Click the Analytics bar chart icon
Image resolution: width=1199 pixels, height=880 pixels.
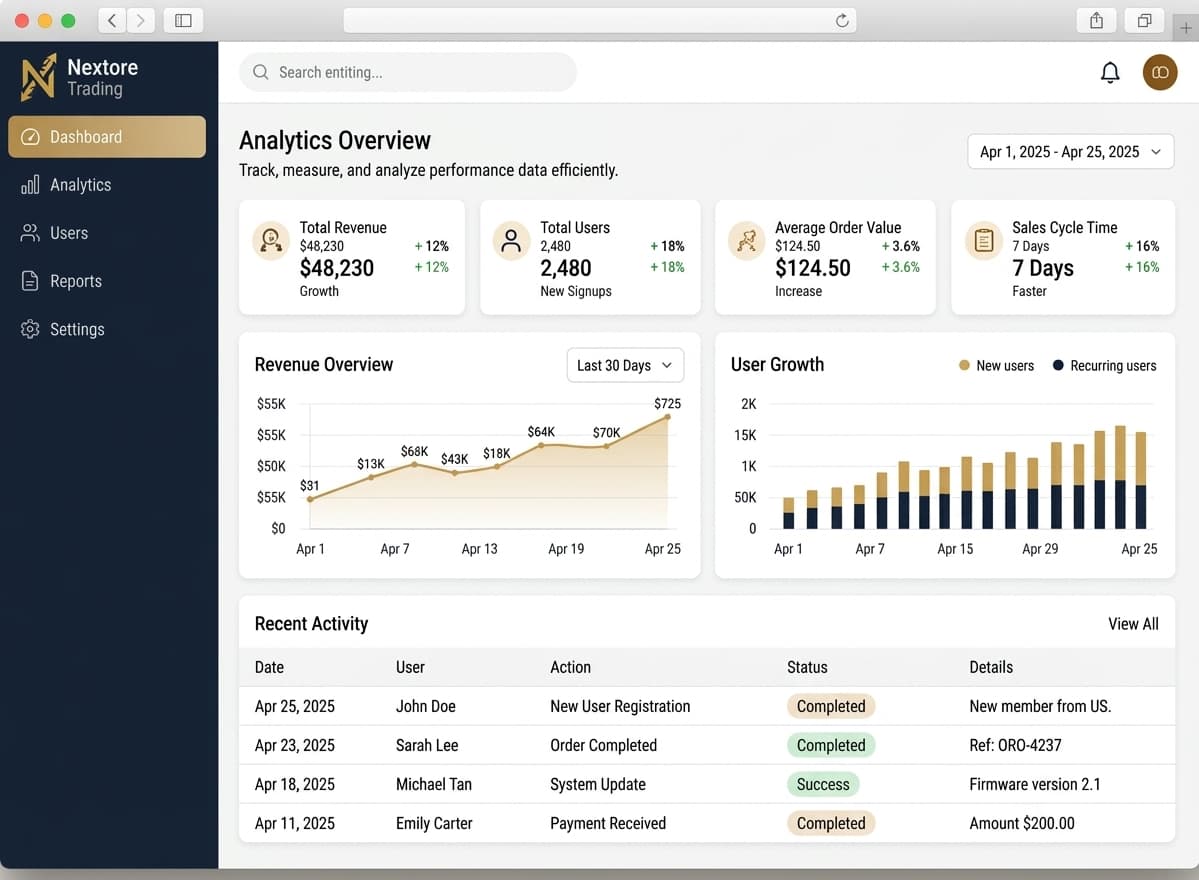pos(30,185)
